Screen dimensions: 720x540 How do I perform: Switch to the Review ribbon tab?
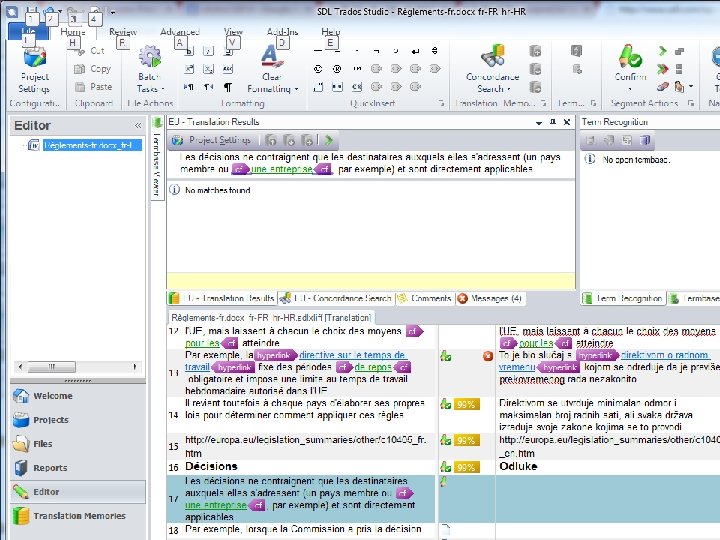tap(123, 32)
